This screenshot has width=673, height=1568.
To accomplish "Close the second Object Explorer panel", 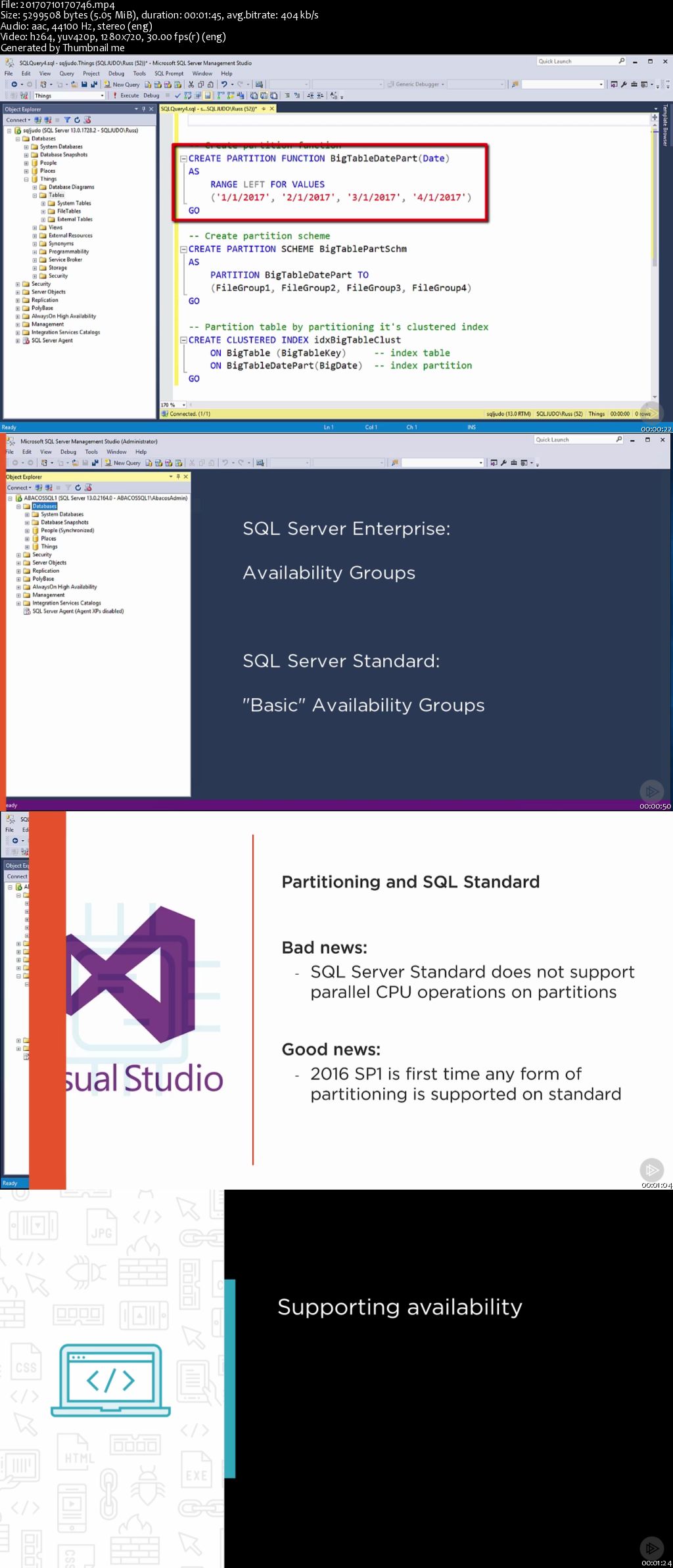I will (185, 477).
